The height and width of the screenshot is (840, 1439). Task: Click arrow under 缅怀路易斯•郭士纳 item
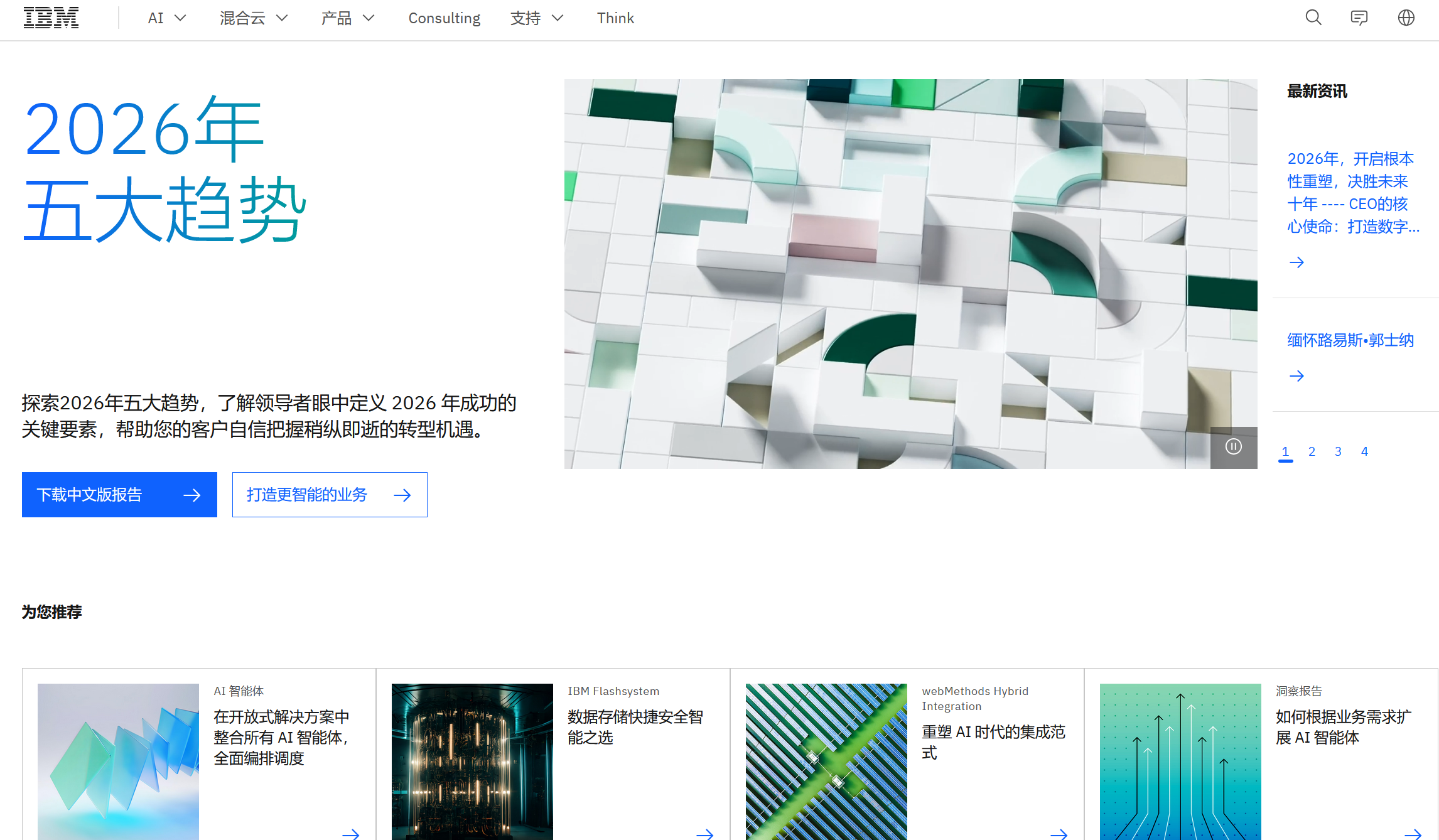[1296, 376]
